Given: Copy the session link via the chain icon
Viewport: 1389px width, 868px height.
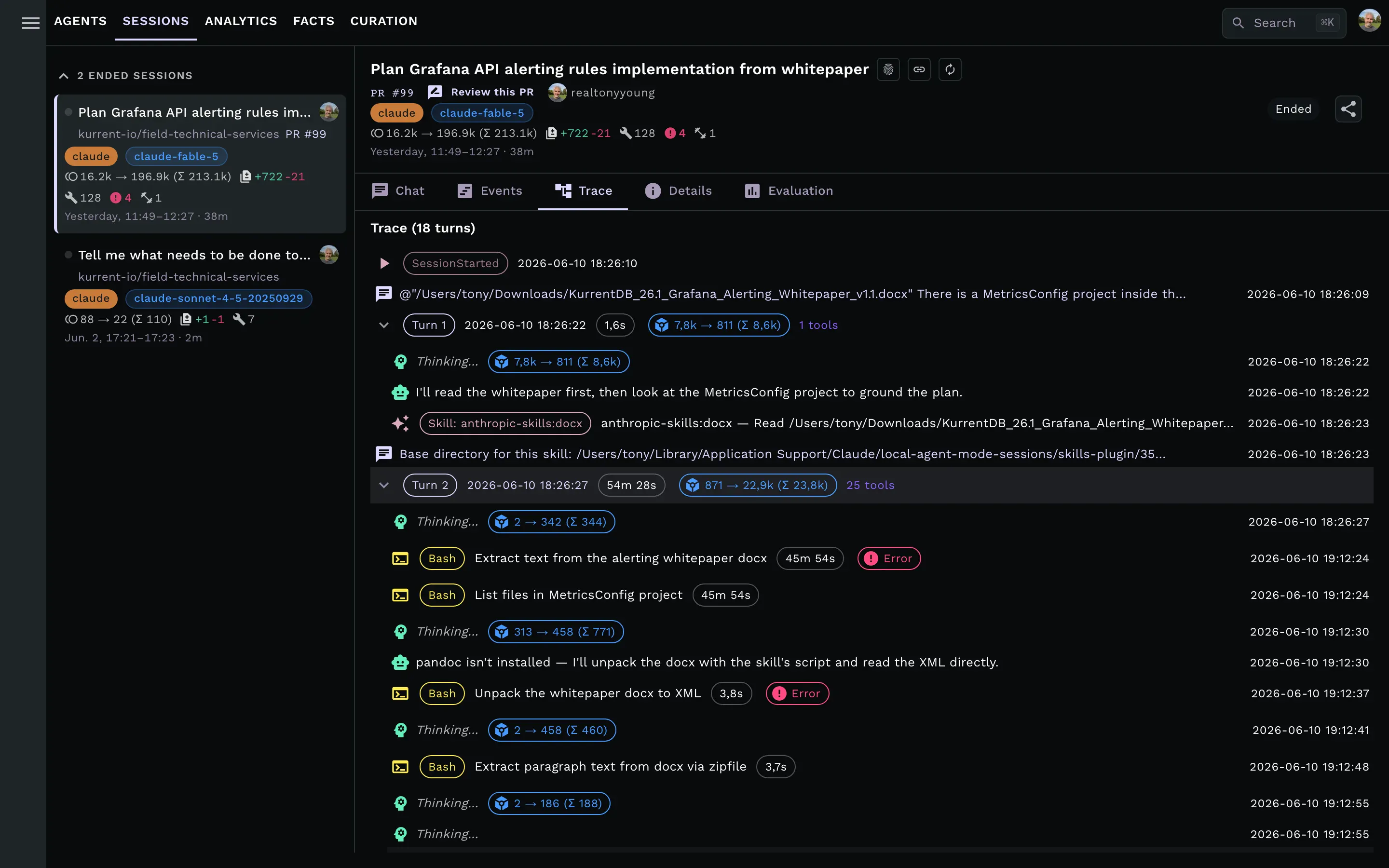Looking at the screenshot, I should [x=919, y=69].
